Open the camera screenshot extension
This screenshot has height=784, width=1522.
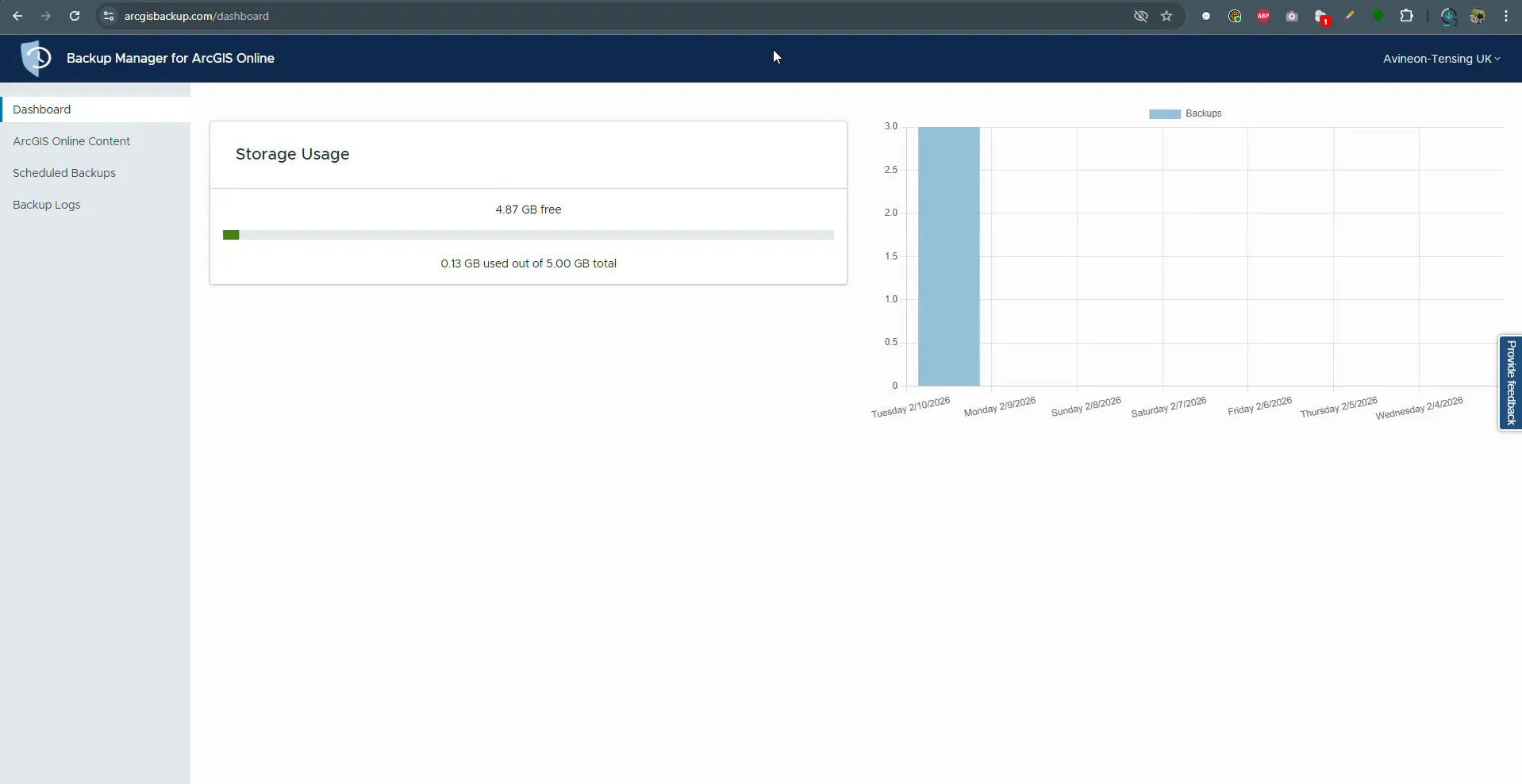click(1292, 16)
